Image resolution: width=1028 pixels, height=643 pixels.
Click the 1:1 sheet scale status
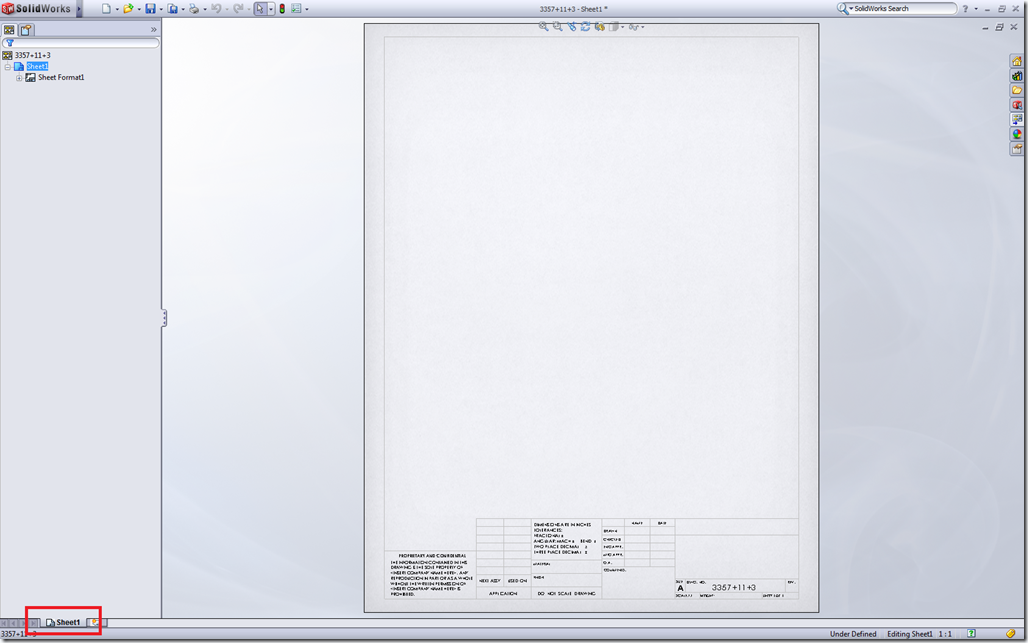pyautogui.click(x=945, y=634)
